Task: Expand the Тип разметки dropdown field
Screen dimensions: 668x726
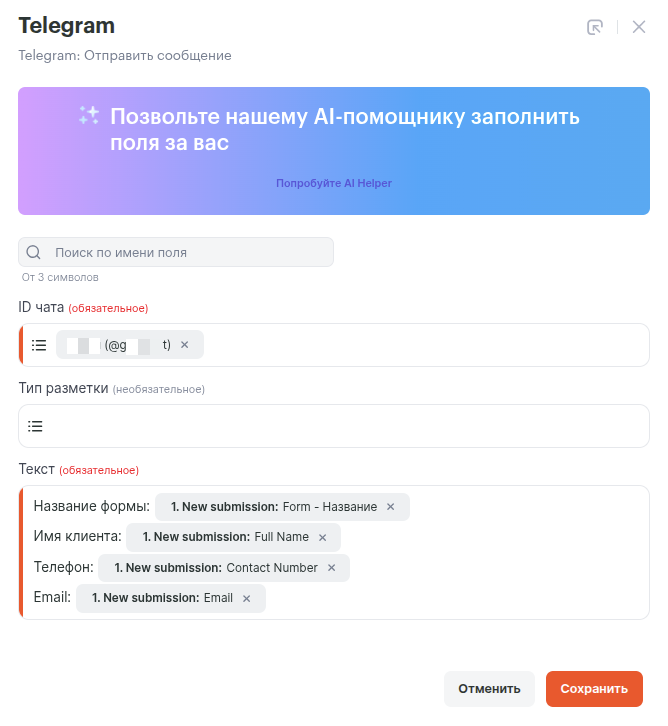Action: pos(340,426)
